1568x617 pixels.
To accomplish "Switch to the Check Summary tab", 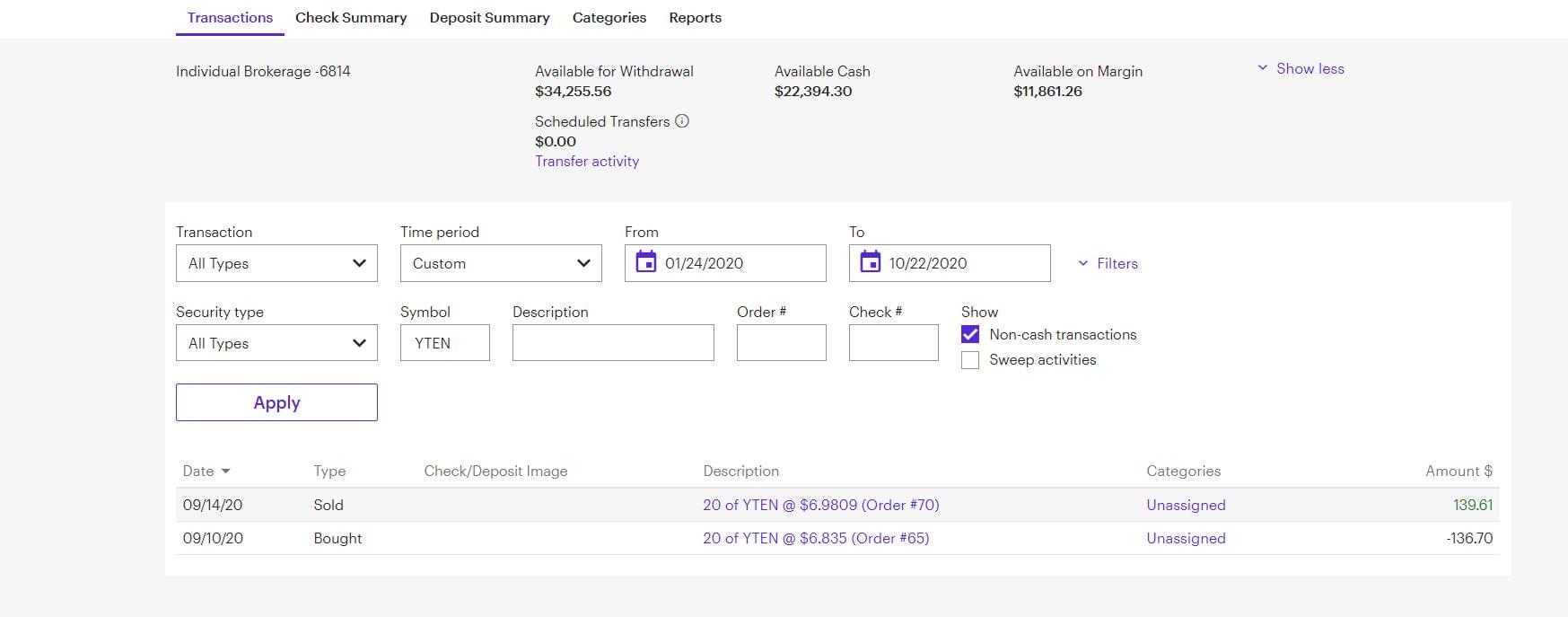I will (x=351, y=18).
